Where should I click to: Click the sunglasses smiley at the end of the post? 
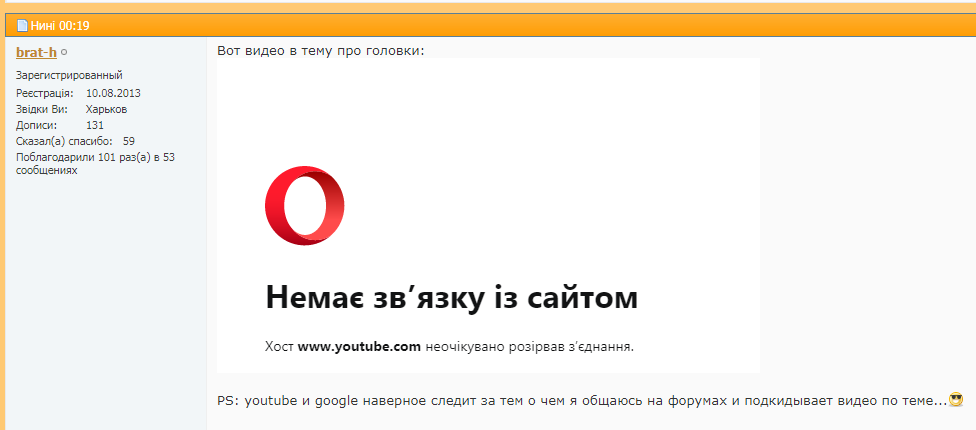[955, 400]
